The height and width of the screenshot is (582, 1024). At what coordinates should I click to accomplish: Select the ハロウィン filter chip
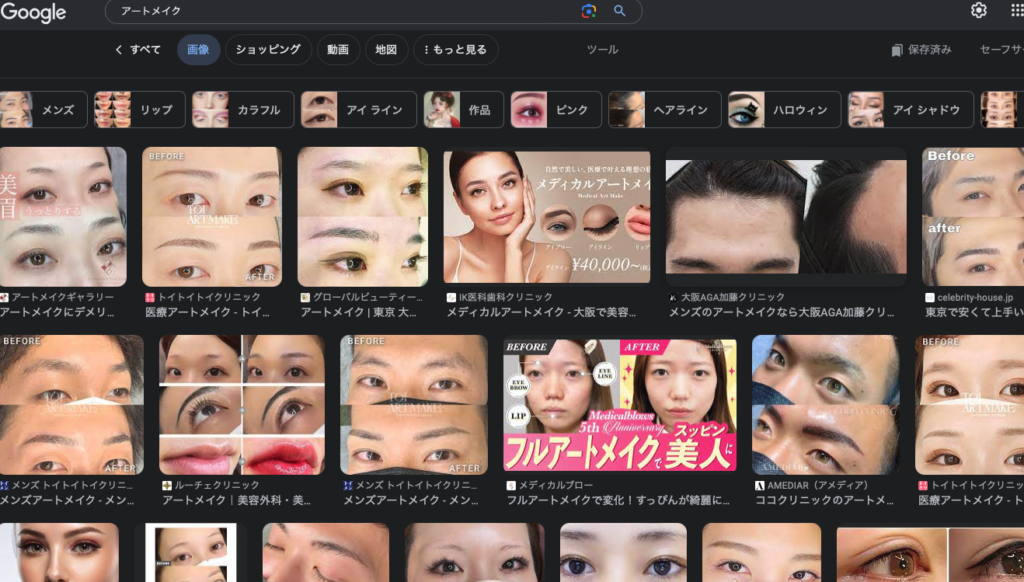coord(779,110)
